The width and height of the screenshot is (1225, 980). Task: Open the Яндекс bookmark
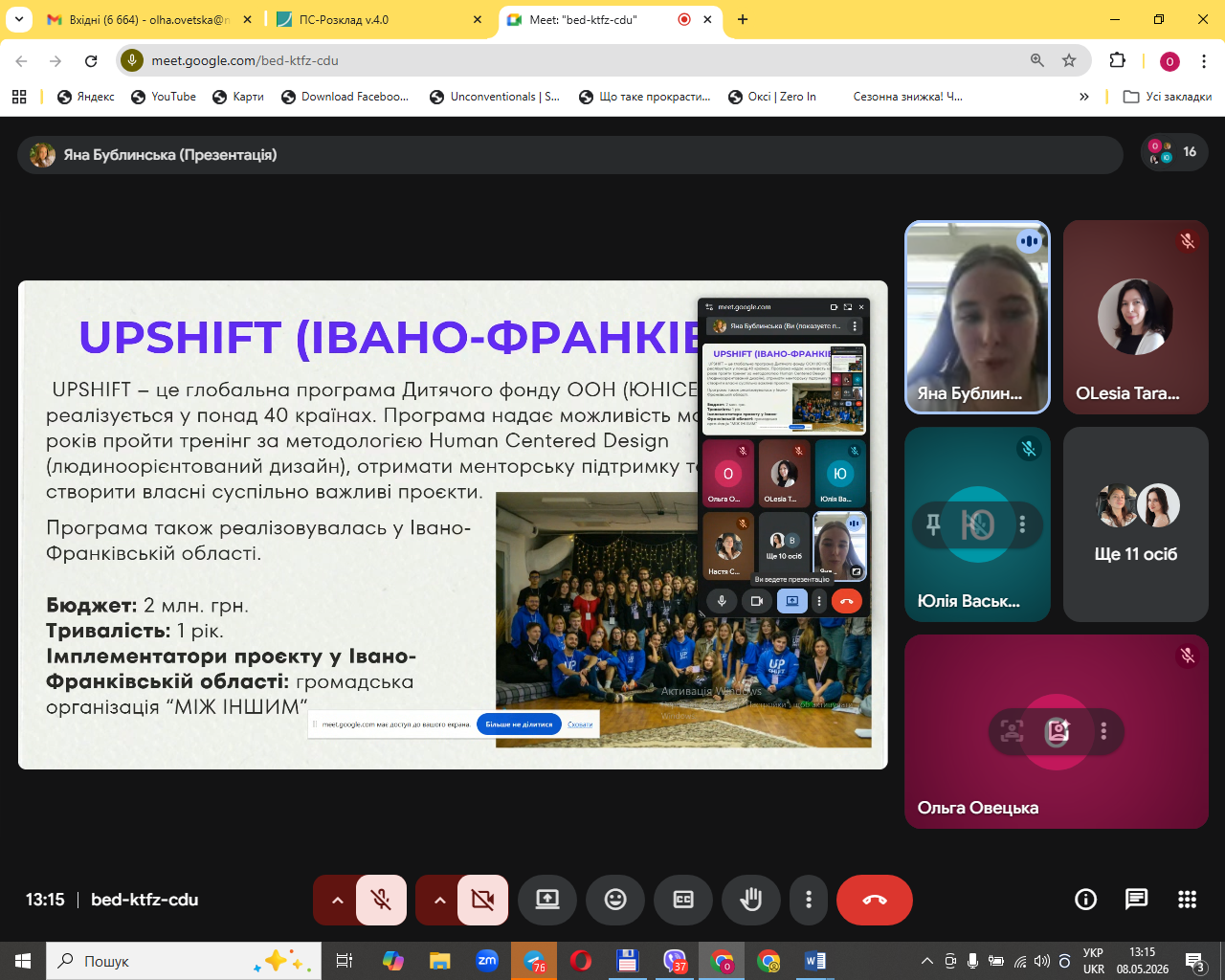[86, 97]
